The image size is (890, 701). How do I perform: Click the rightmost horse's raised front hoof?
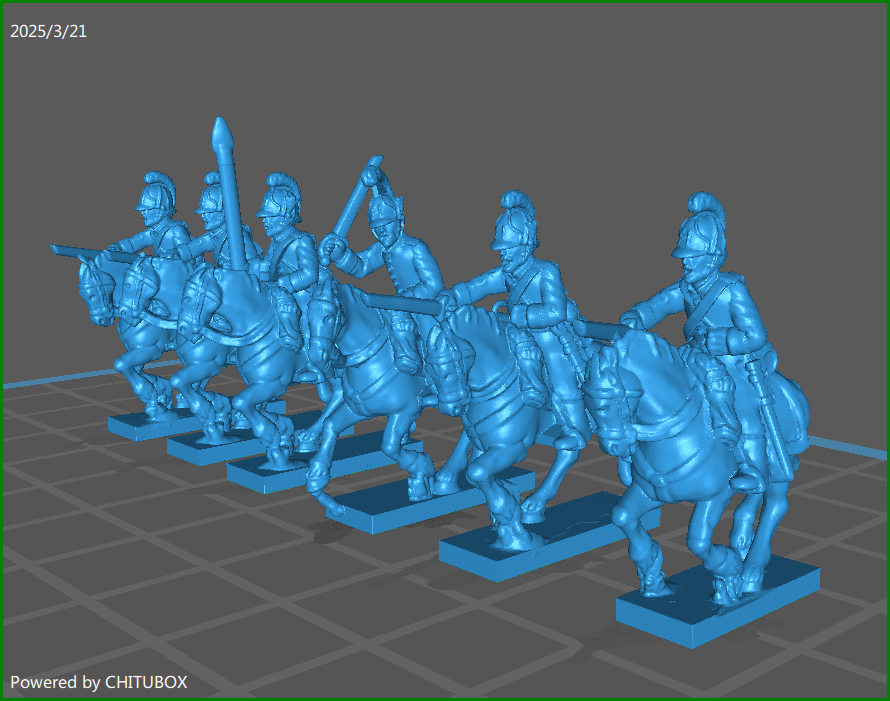click(654, 582)
